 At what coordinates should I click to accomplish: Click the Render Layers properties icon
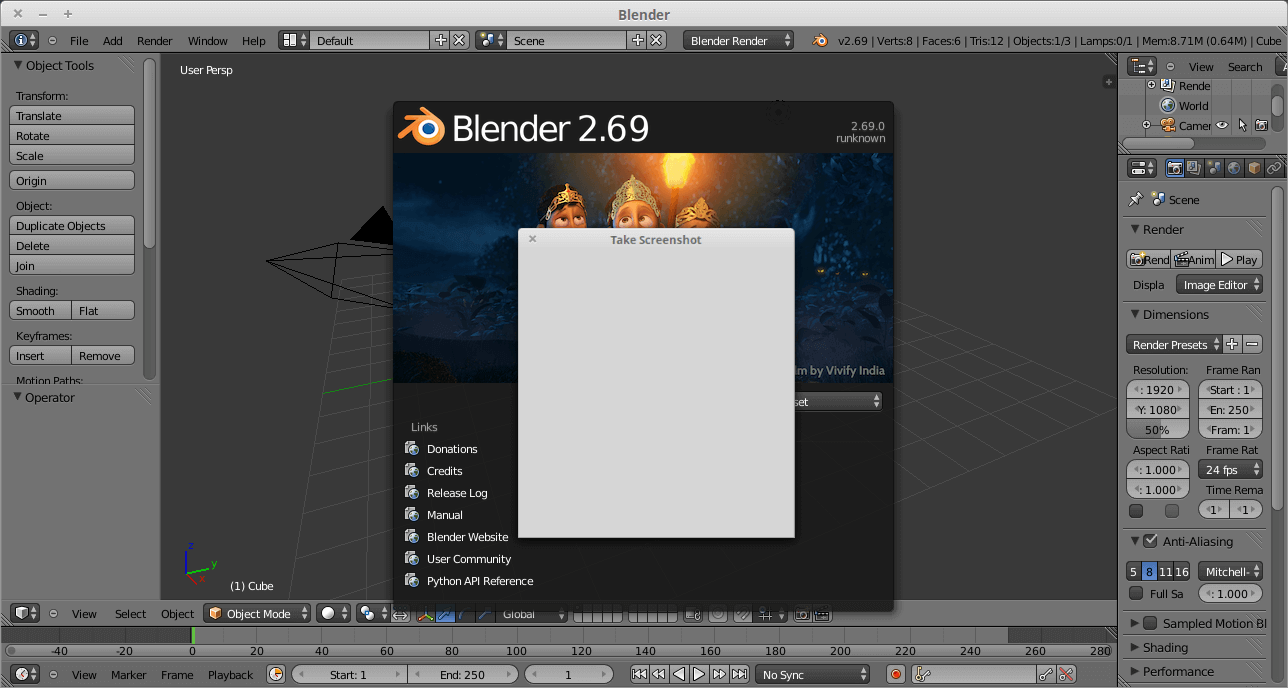click(x=1194, y=168)
